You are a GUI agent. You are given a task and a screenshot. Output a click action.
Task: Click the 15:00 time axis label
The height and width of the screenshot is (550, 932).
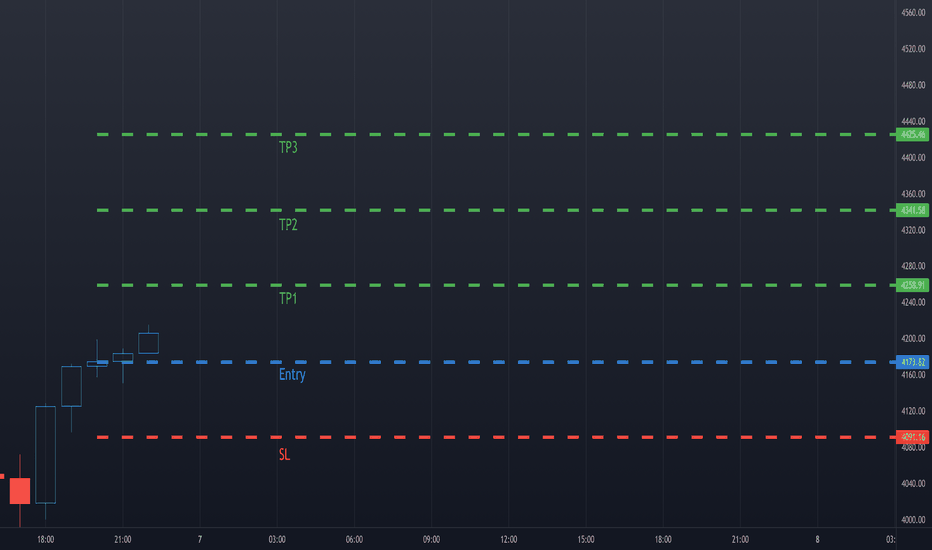tap(586, 539)
